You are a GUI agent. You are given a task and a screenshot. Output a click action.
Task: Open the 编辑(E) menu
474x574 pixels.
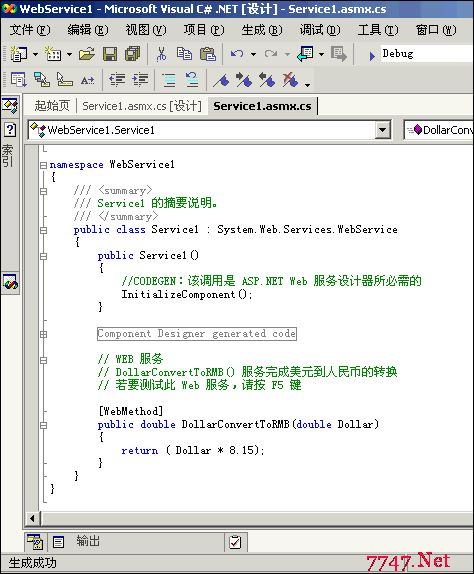88,30
